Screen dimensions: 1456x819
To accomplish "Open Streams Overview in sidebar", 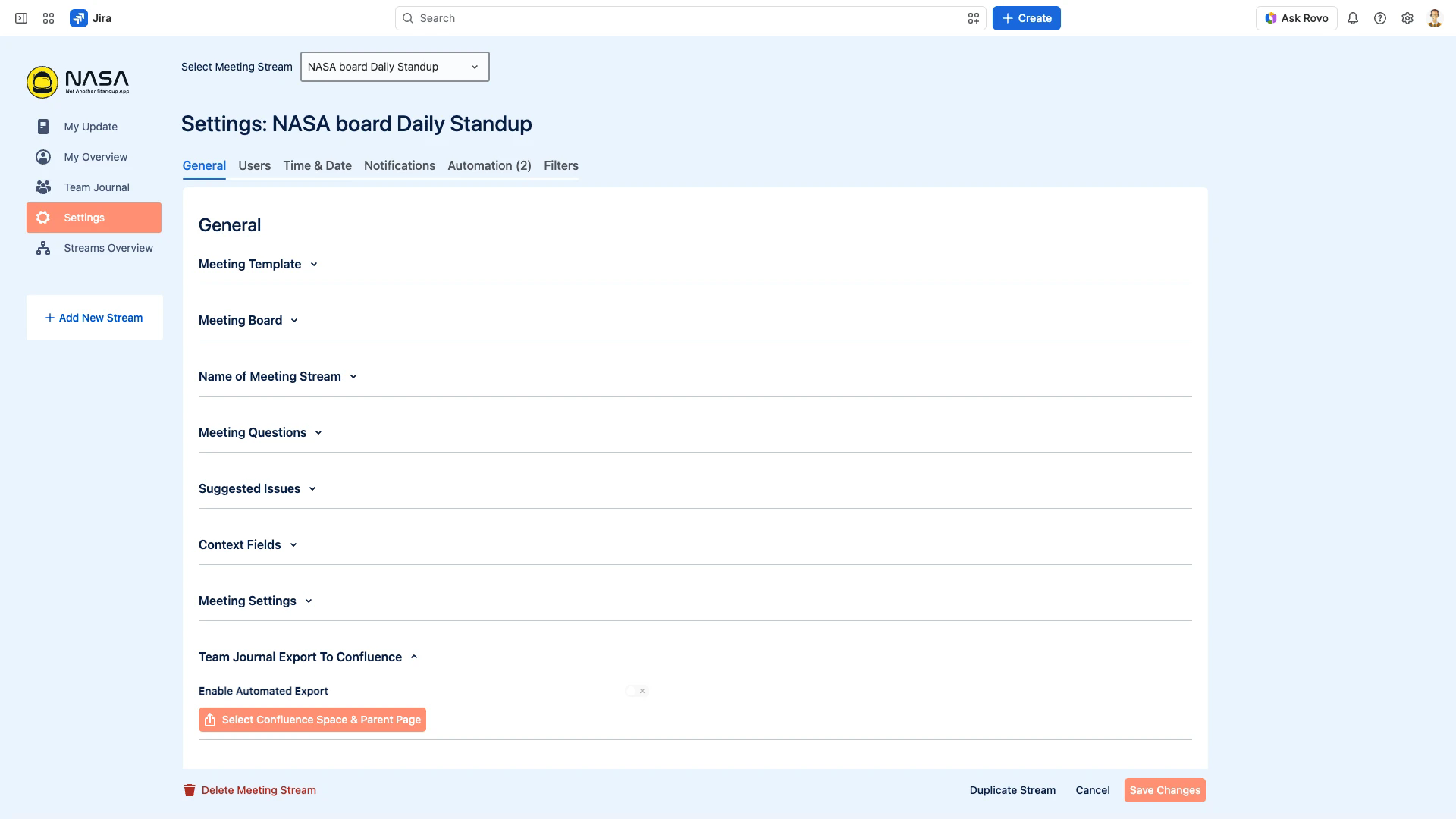I will click(x=94, y=248).
